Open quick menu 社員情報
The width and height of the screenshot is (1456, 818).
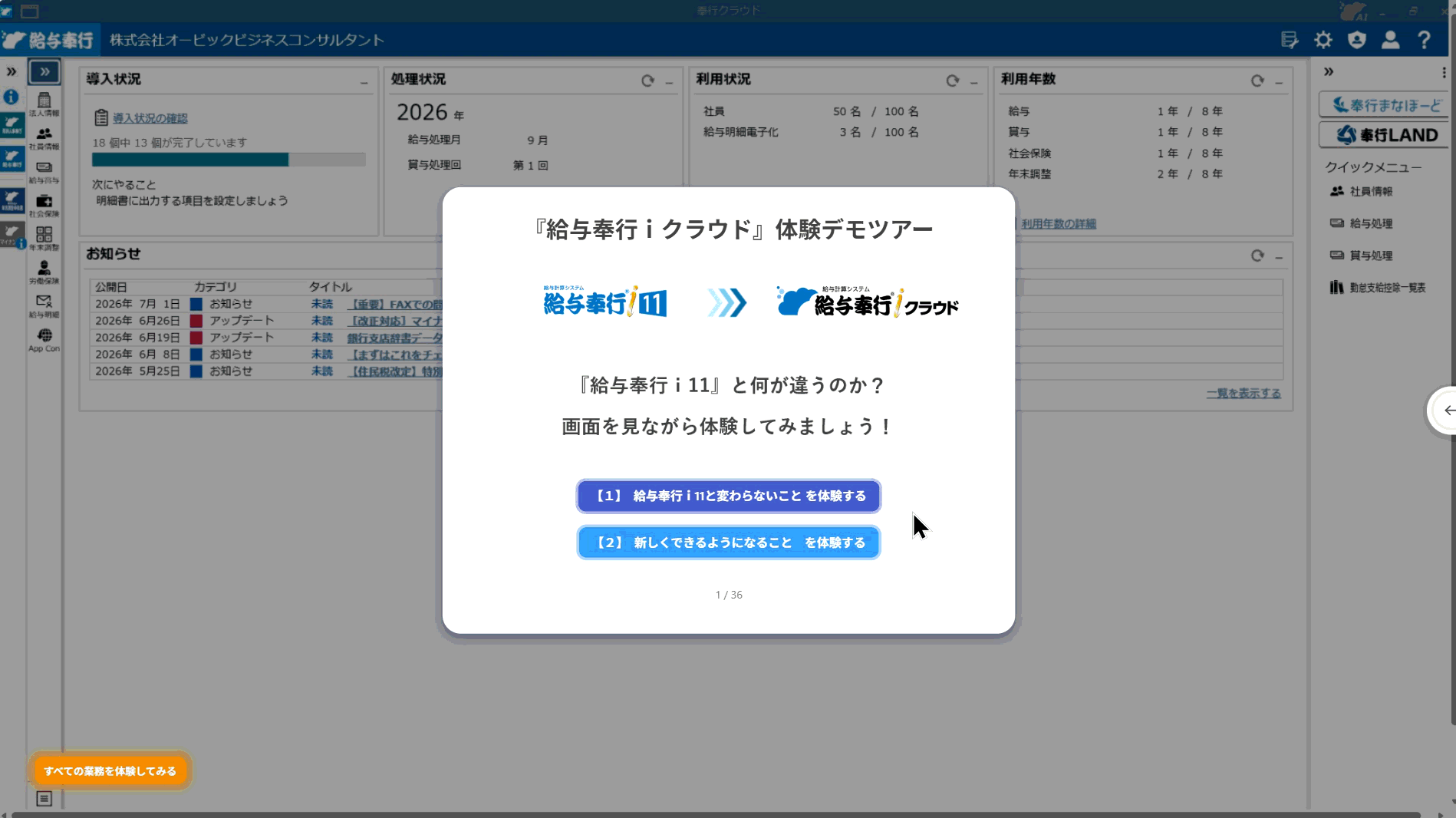pos(1362,192)
